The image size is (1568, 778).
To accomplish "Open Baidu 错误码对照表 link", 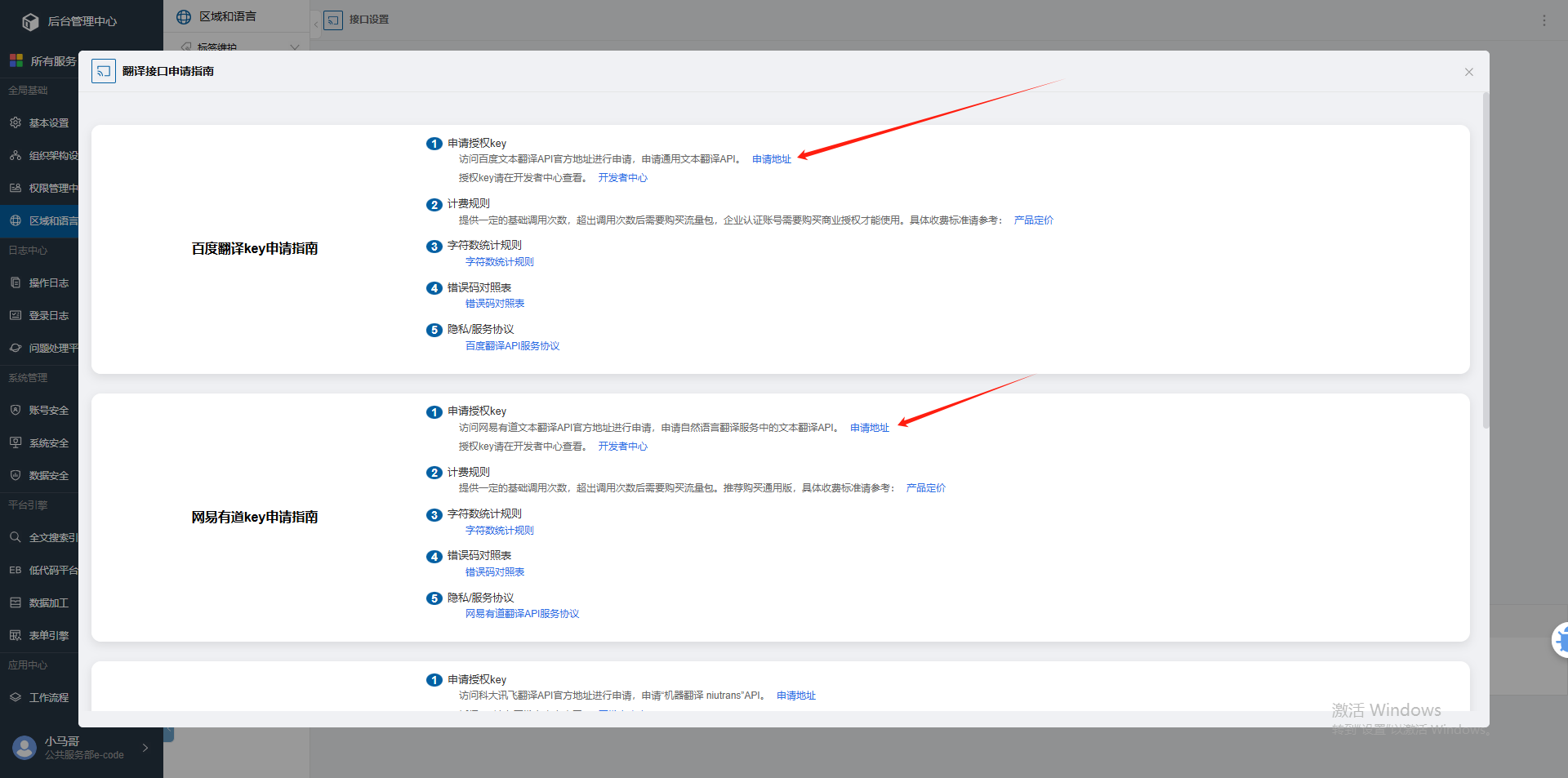I will coord(494,304).
